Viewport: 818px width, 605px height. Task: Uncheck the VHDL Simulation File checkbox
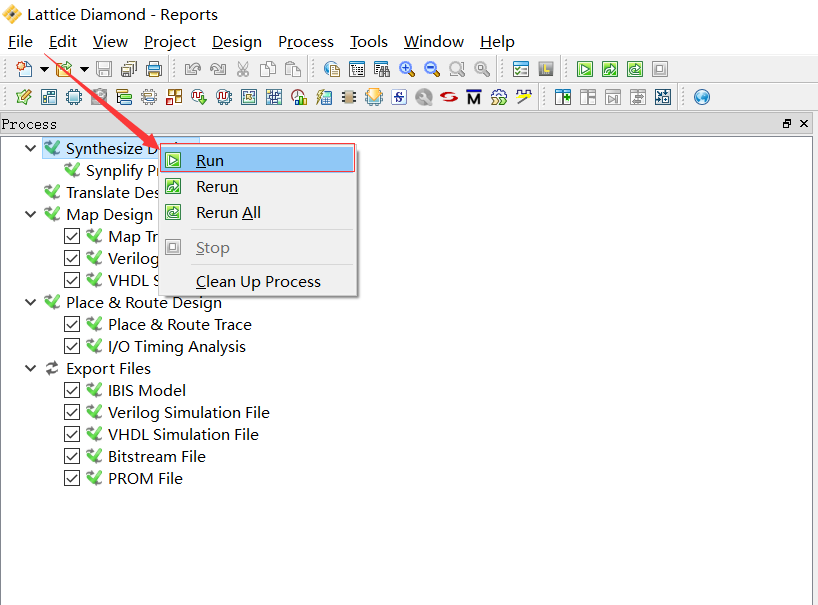click(x=72, y=434)
